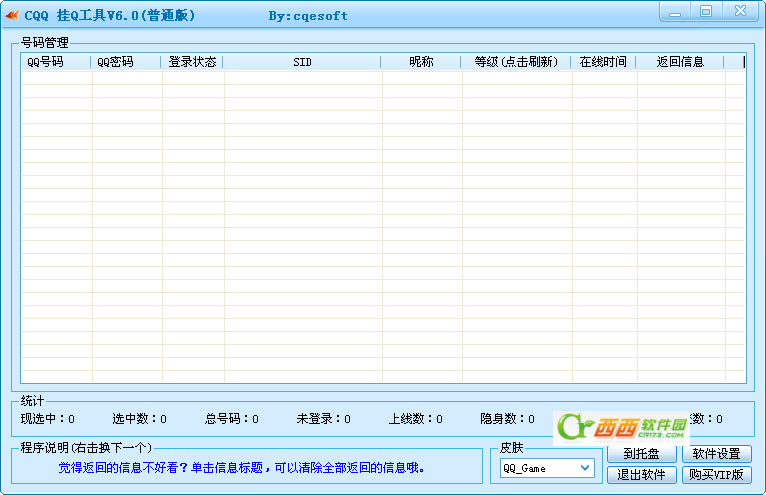Open the 皮肤 skin dropdown QQ_Game

[547, 468]
